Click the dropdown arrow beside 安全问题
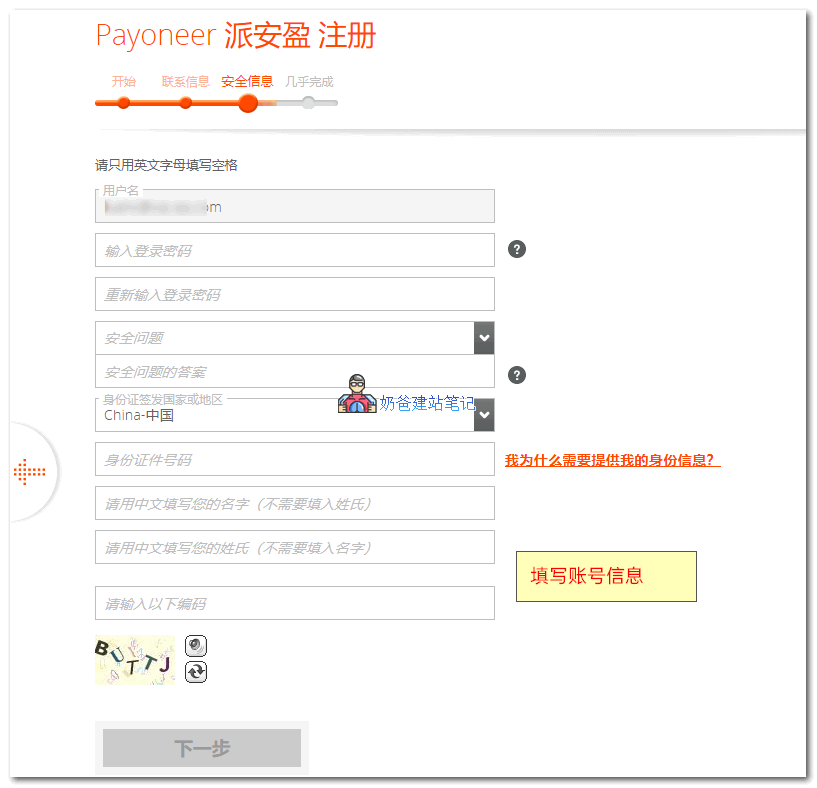817x788 pixels. tap(484, 338)
